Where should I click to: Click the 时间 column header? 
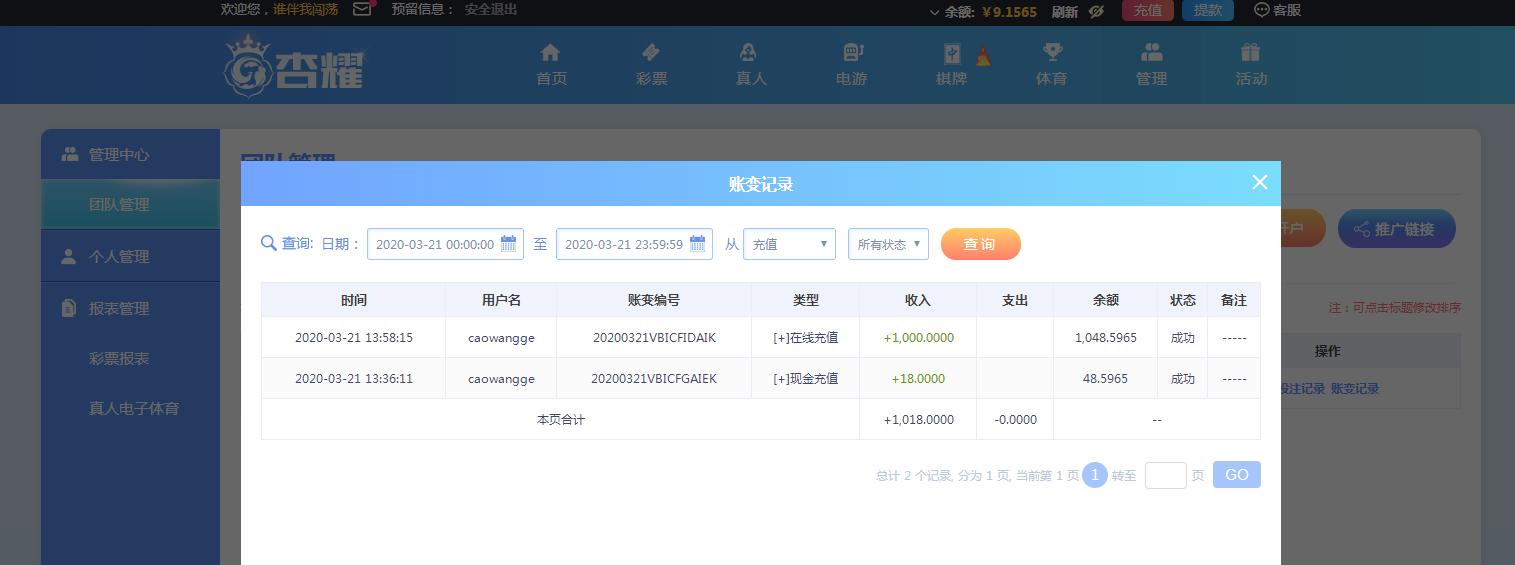(x=353, y=300)
